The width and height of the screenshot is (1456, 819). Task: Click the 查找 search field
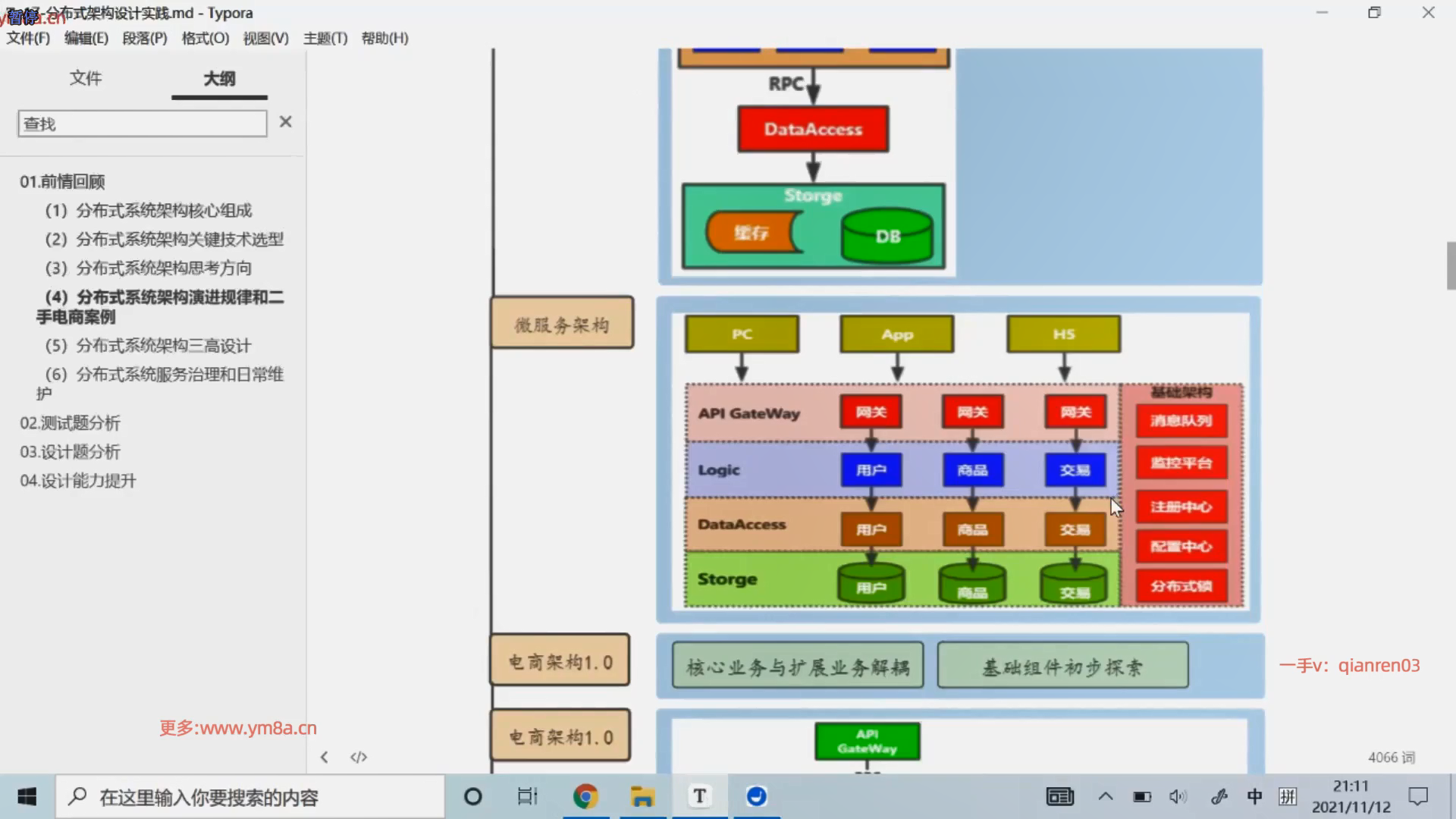[x=142, y=124]
